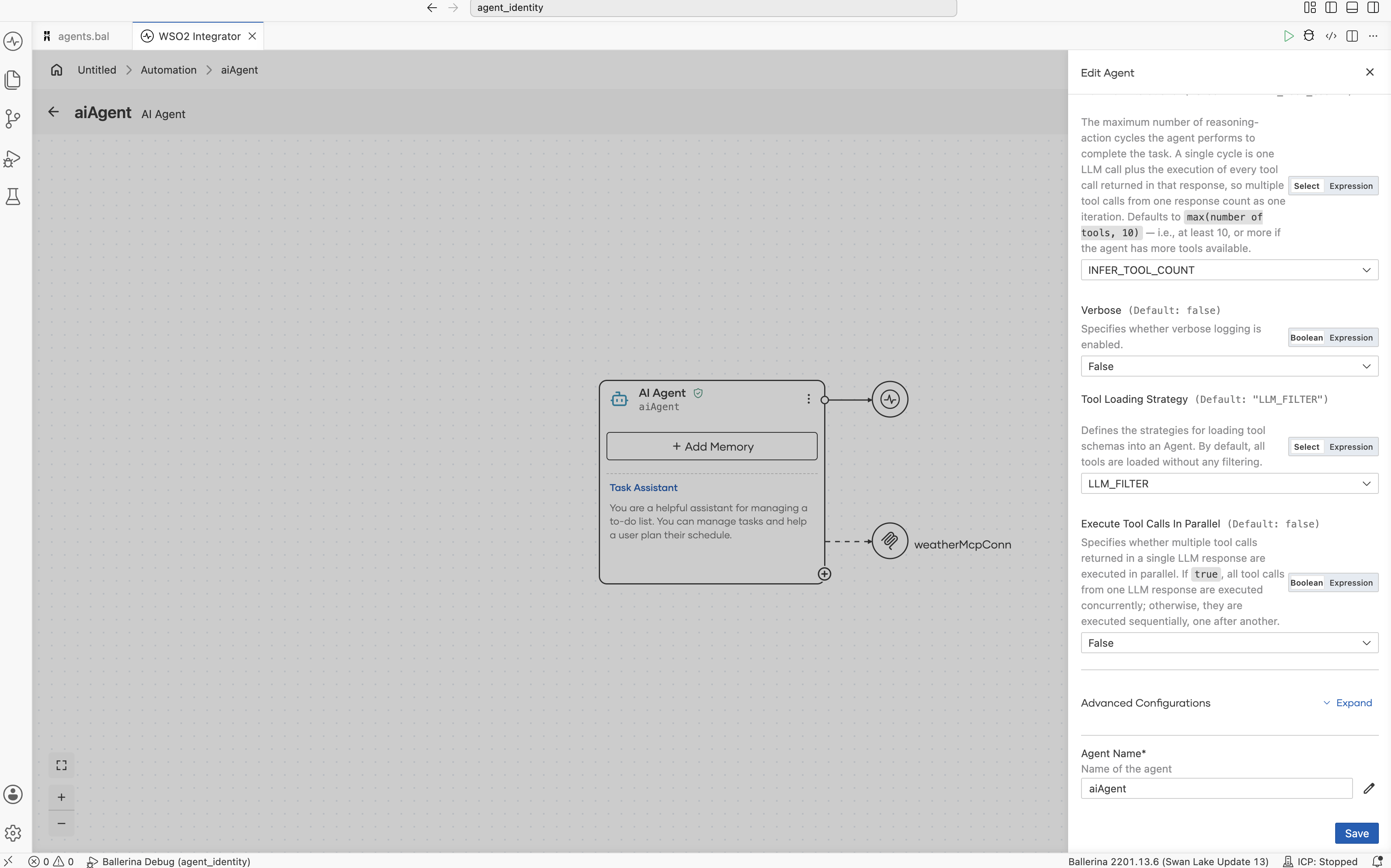The height and width of the screenshot is (868, 1391).
Task: Open the WSO2 Integrator activity bar icon
Action: pos(13,41)
